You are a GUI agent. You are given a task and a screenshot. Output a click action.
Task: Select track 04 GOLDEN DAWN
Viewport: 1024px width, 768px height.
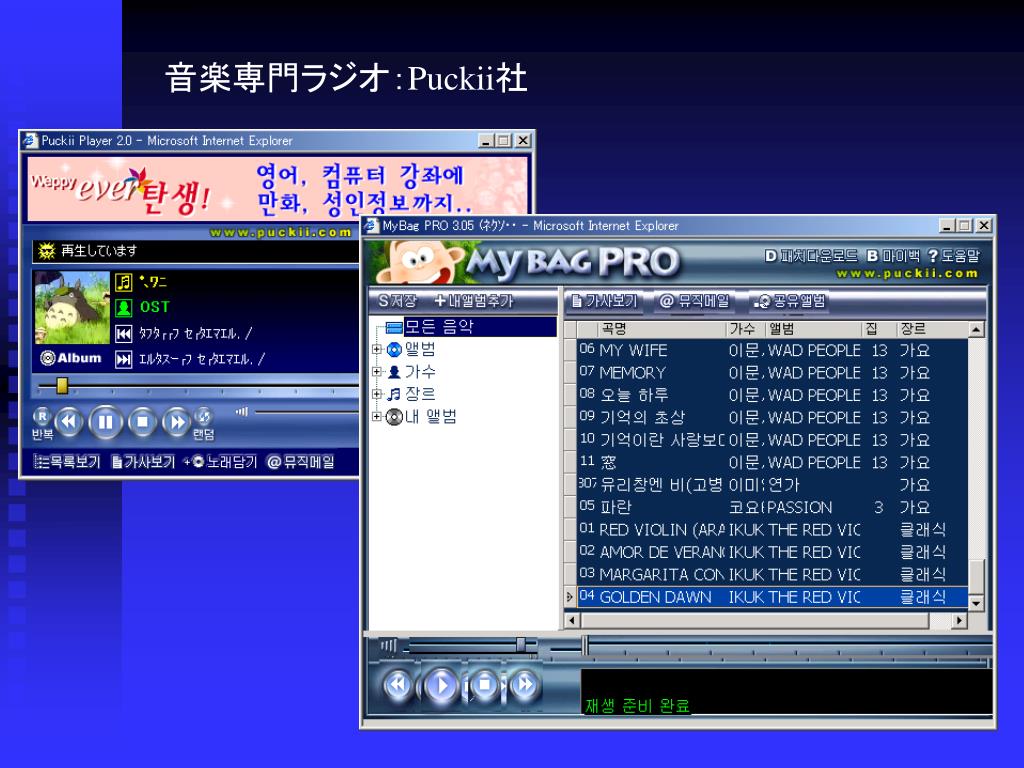(x=772, y=596)
